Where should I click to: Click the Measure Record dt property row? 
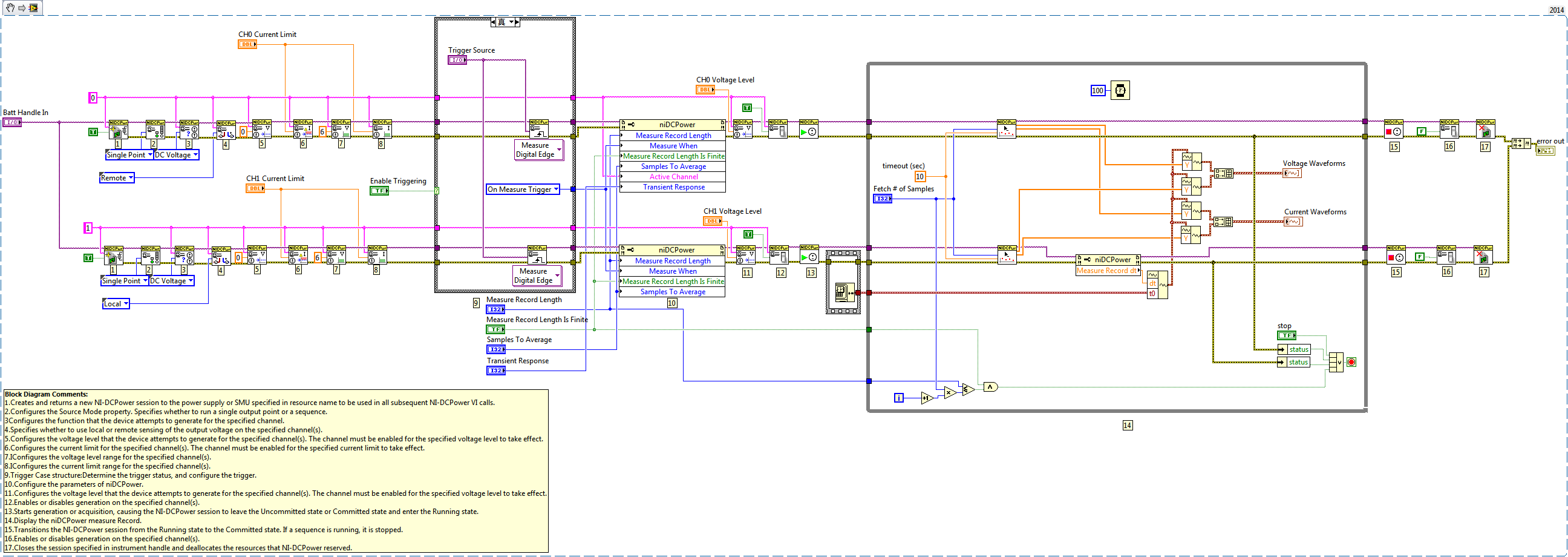[1108, 271]
